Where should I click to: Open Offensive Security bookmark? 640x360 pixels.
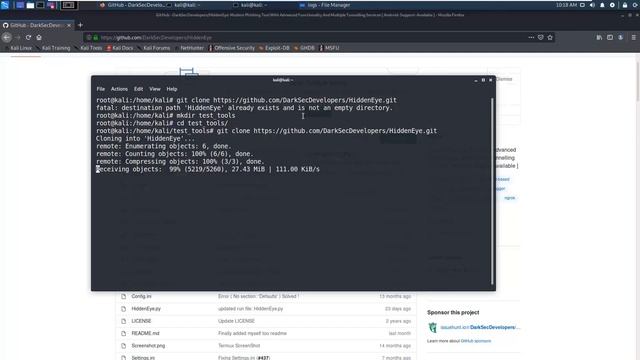pos(232,48)
